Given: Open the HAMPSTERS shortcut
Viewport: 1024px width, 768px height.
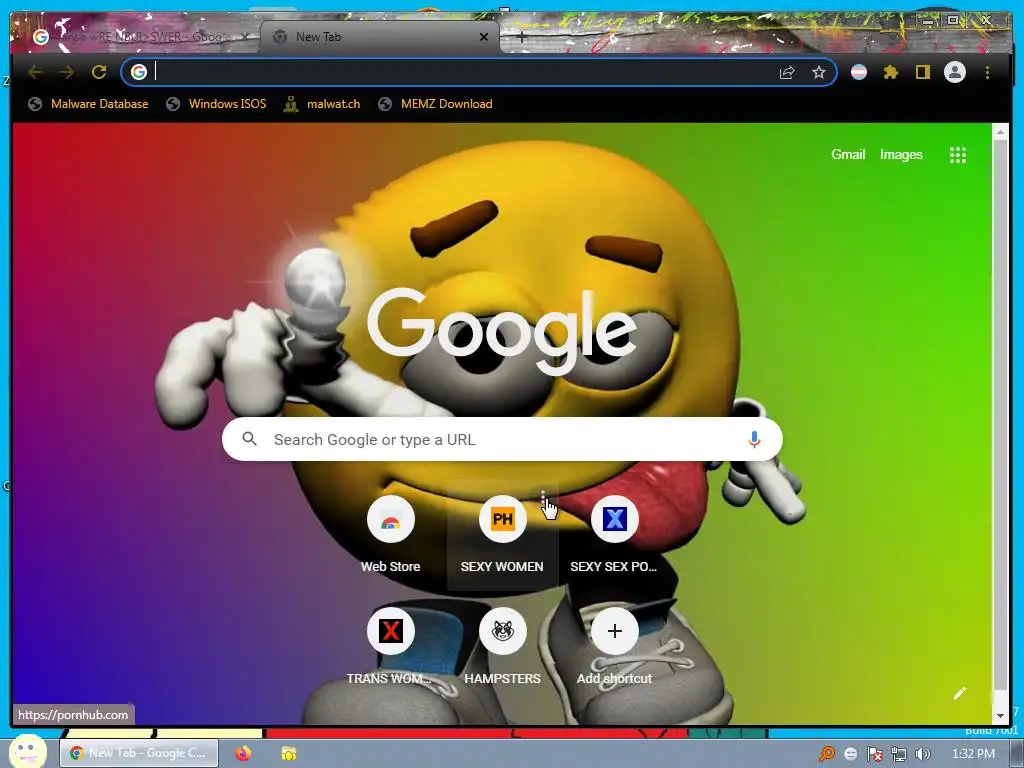Looking at the screenshot, I should point(502,647).
